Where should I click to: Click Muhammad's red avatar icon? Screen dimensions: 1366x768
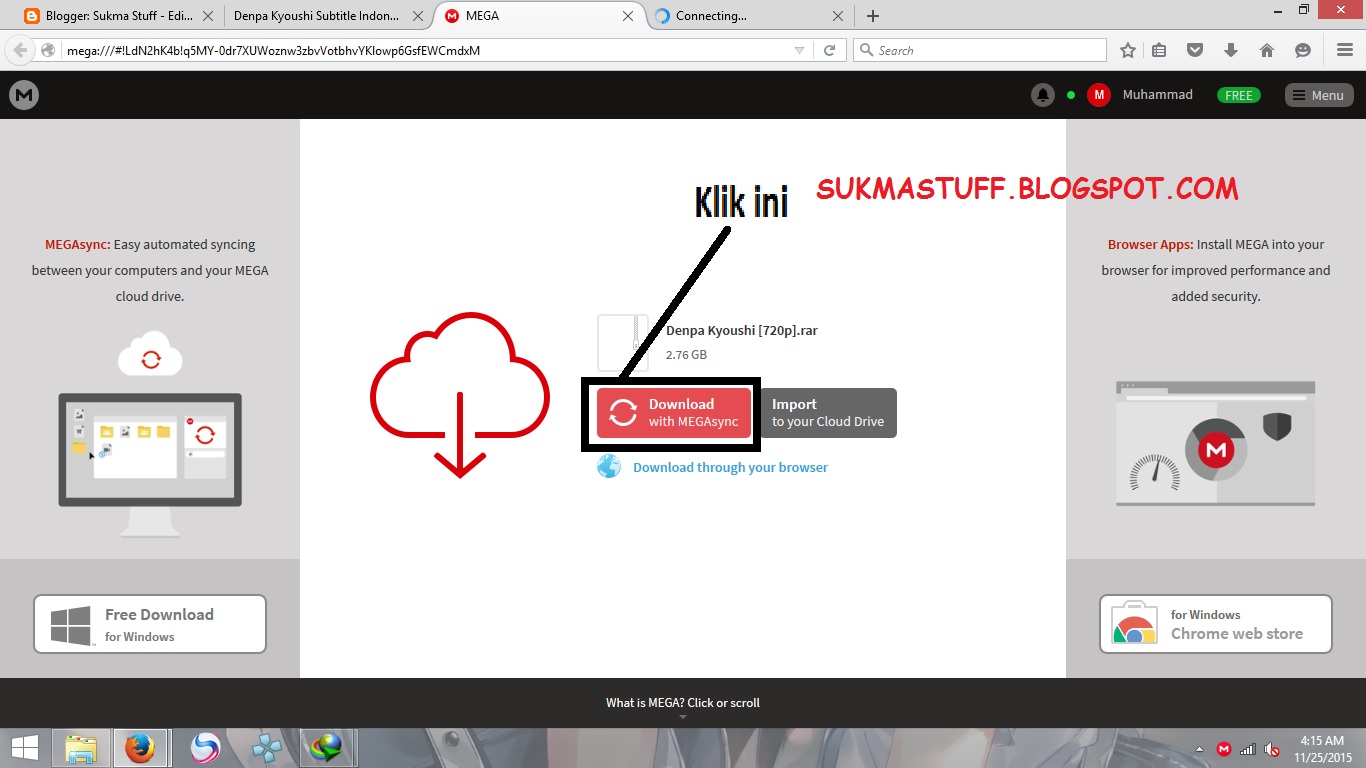pyautogui.click(x=1098, y=95)
